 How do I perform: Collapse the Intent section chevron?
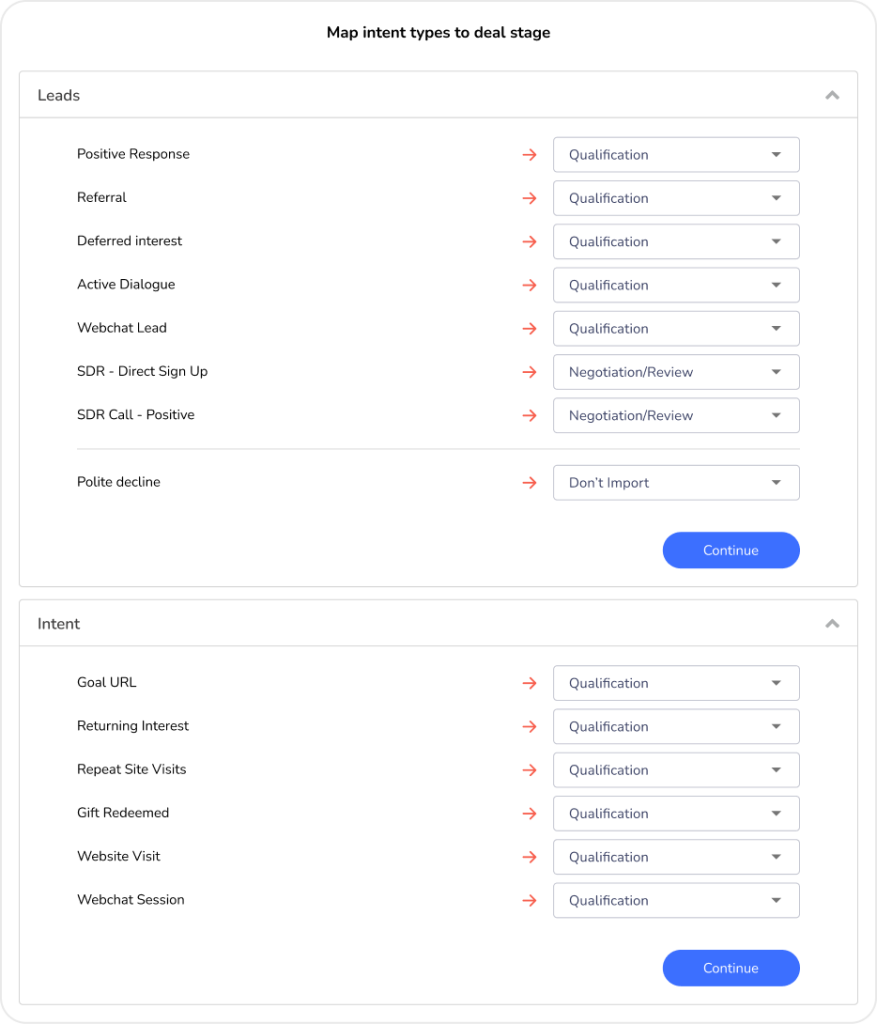[x=831, y=624]
